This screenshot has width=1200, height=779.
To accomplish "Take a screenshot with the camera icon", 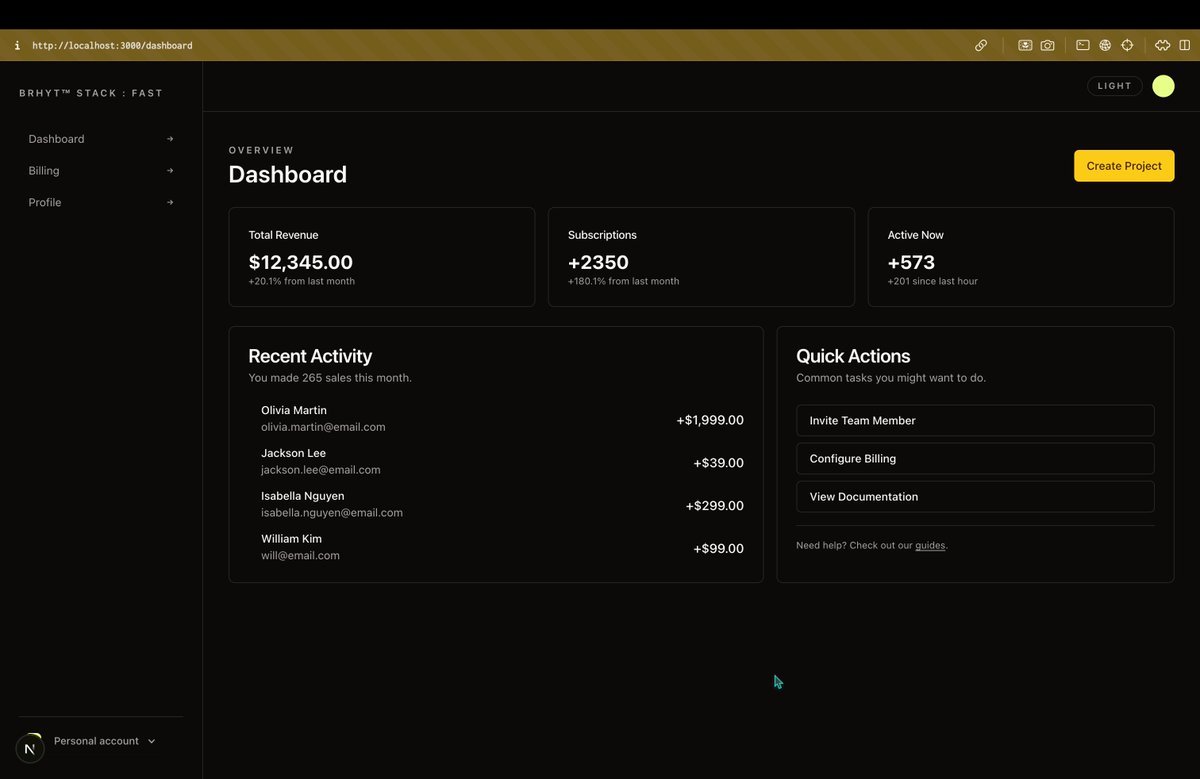I will (1047, 45).
